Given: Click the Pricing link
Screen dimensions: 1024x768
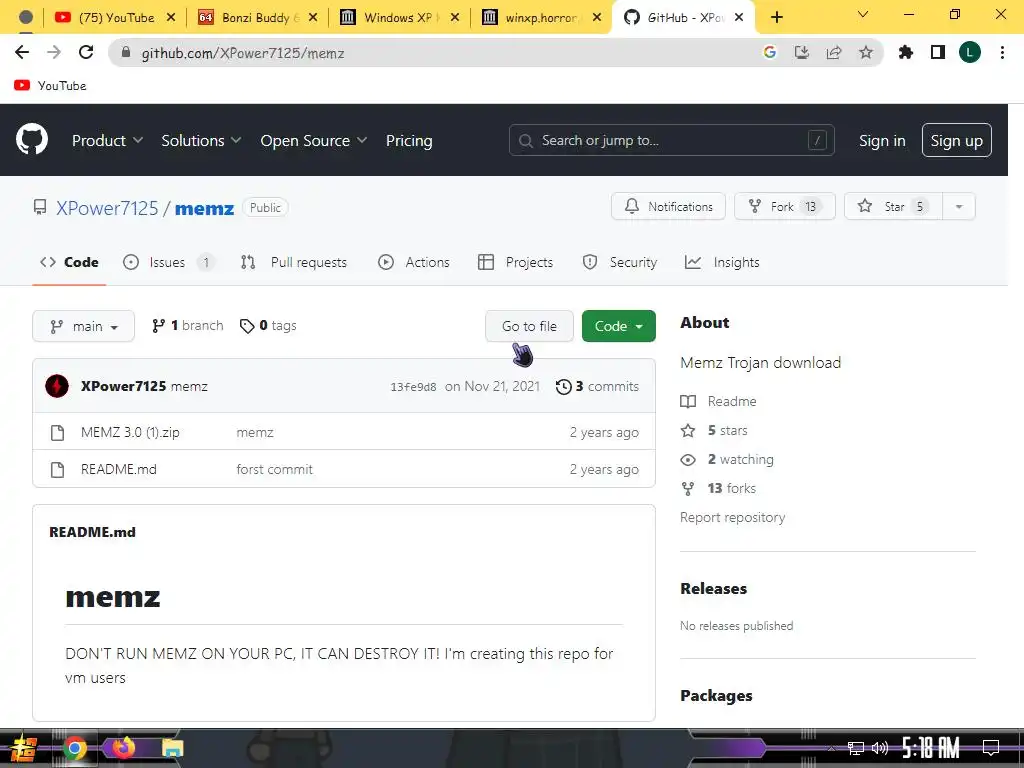Looking at the screenshot, I should click(x=409, y=140).
